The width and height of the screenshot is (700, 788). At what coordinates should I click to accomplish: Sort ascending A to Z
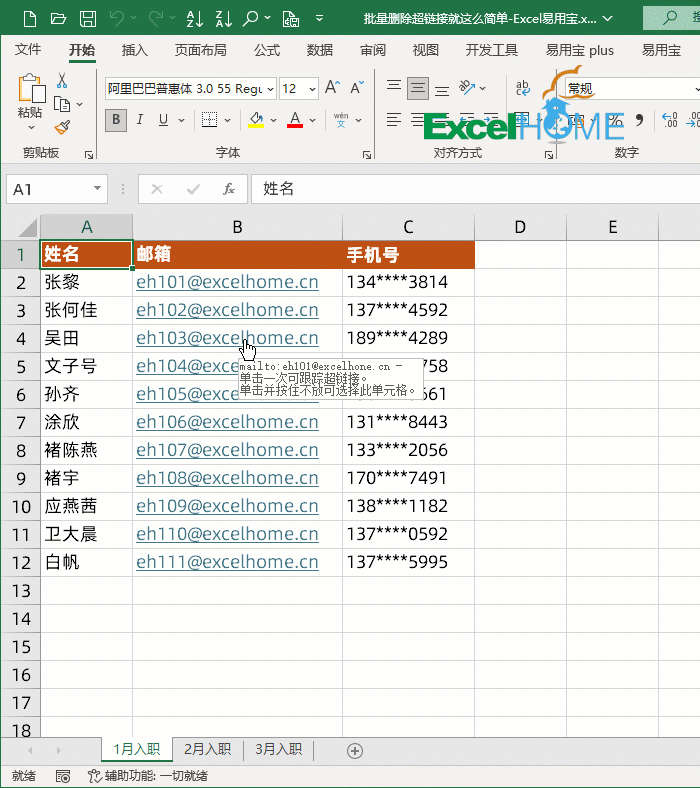pyautogui.click(x=194, y=19)
